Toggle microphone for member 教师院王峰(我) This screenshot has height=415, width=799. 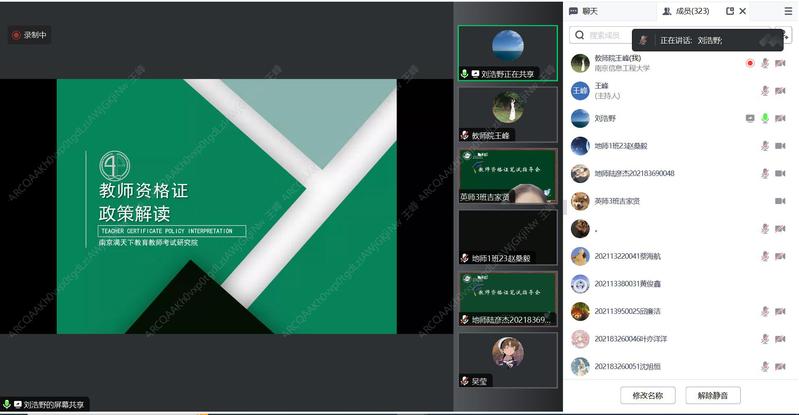pos(765,63)
